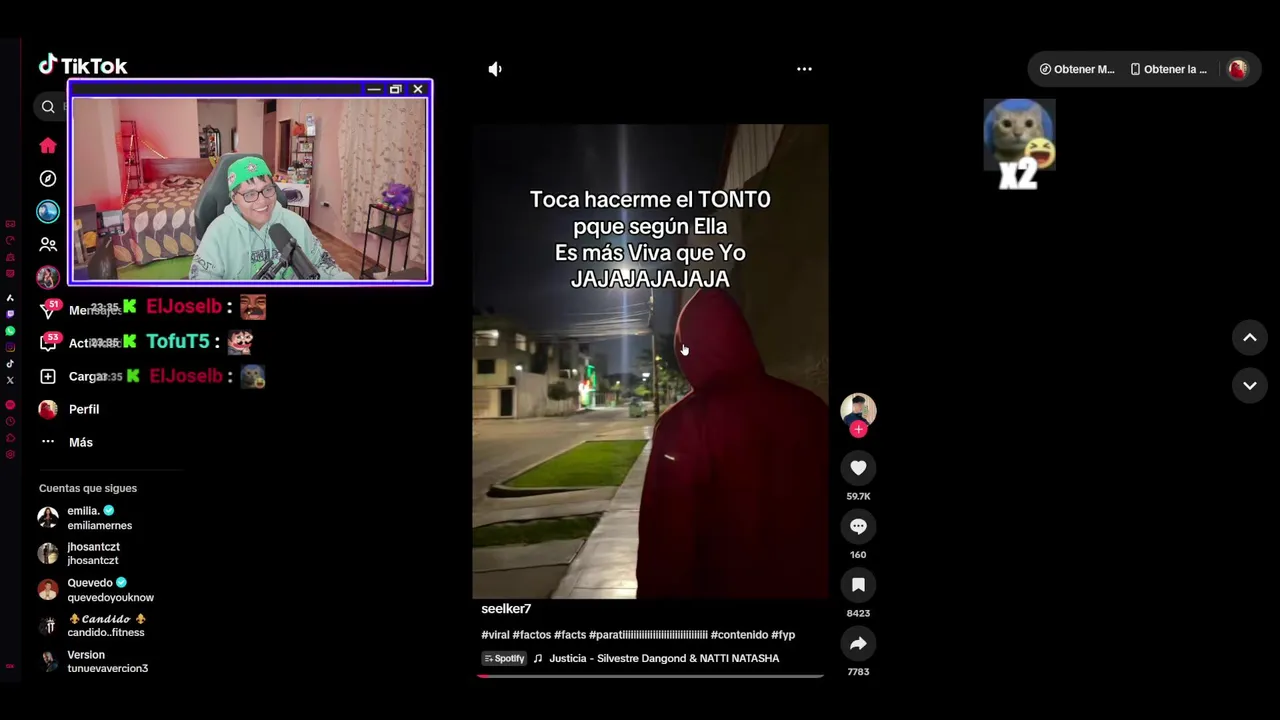This screenshot has height=720, width=1280.
Task: Click the ElJoselb chat name beside Mensajes
Action: (184, 307)
